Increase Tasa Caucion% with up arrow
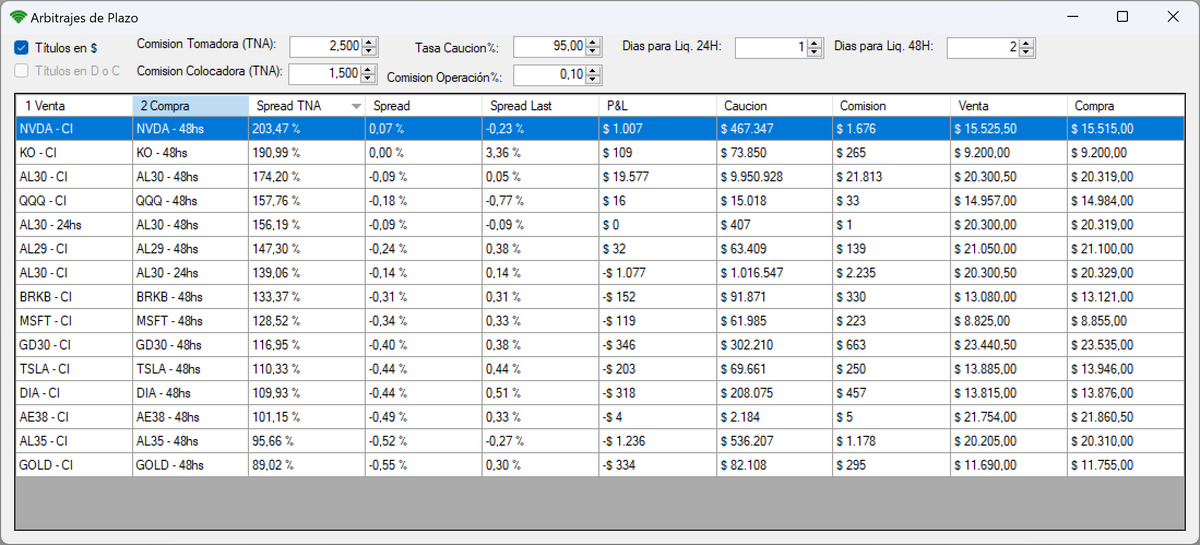The height and width of the screenshot is (545, 1200). click(x=594, y=42)
